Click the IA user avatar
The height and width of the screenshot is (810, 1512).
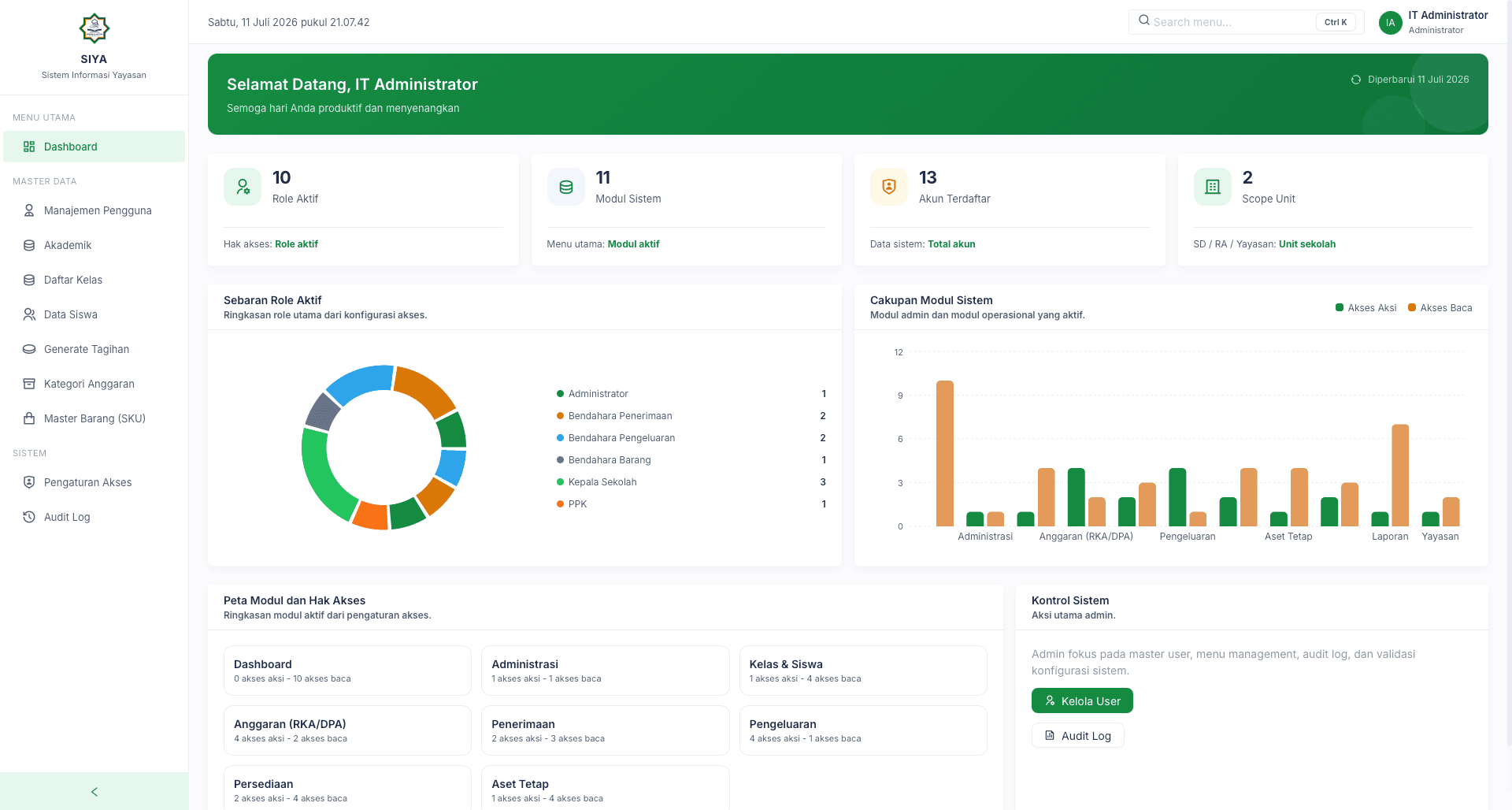pos(1391,22)
